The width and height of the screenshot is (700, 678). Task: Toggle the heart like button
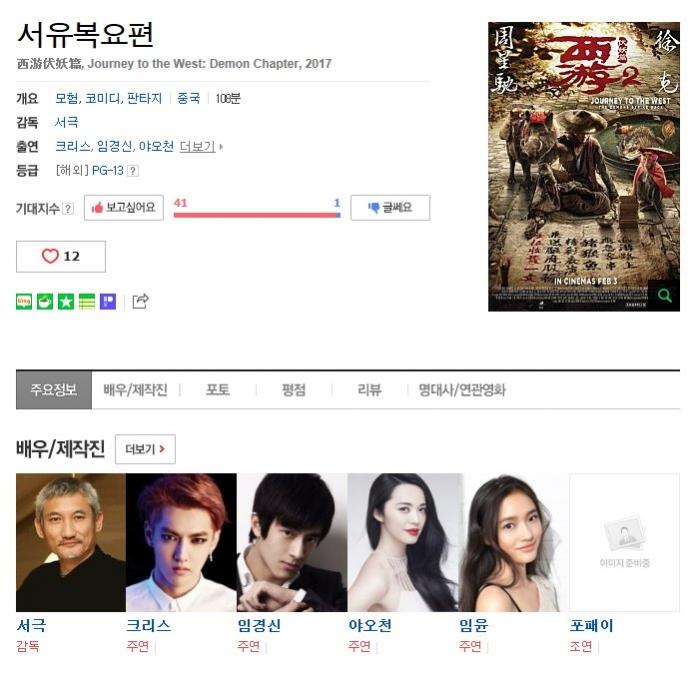coord(61,257)
